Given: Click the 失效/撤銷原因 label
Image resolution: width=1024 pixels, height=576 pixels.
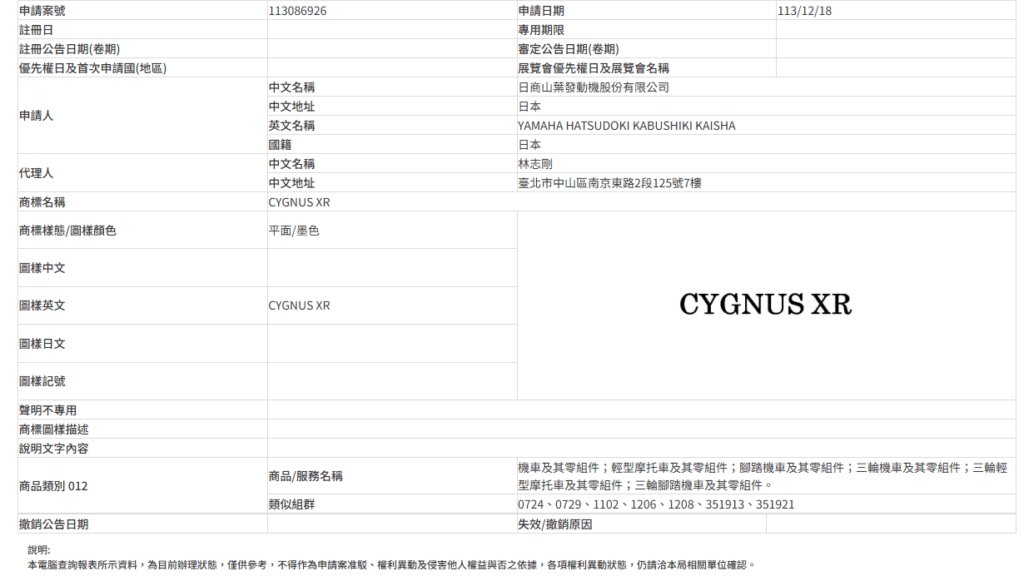Looking at the screenshot, I should coord(554,524).
